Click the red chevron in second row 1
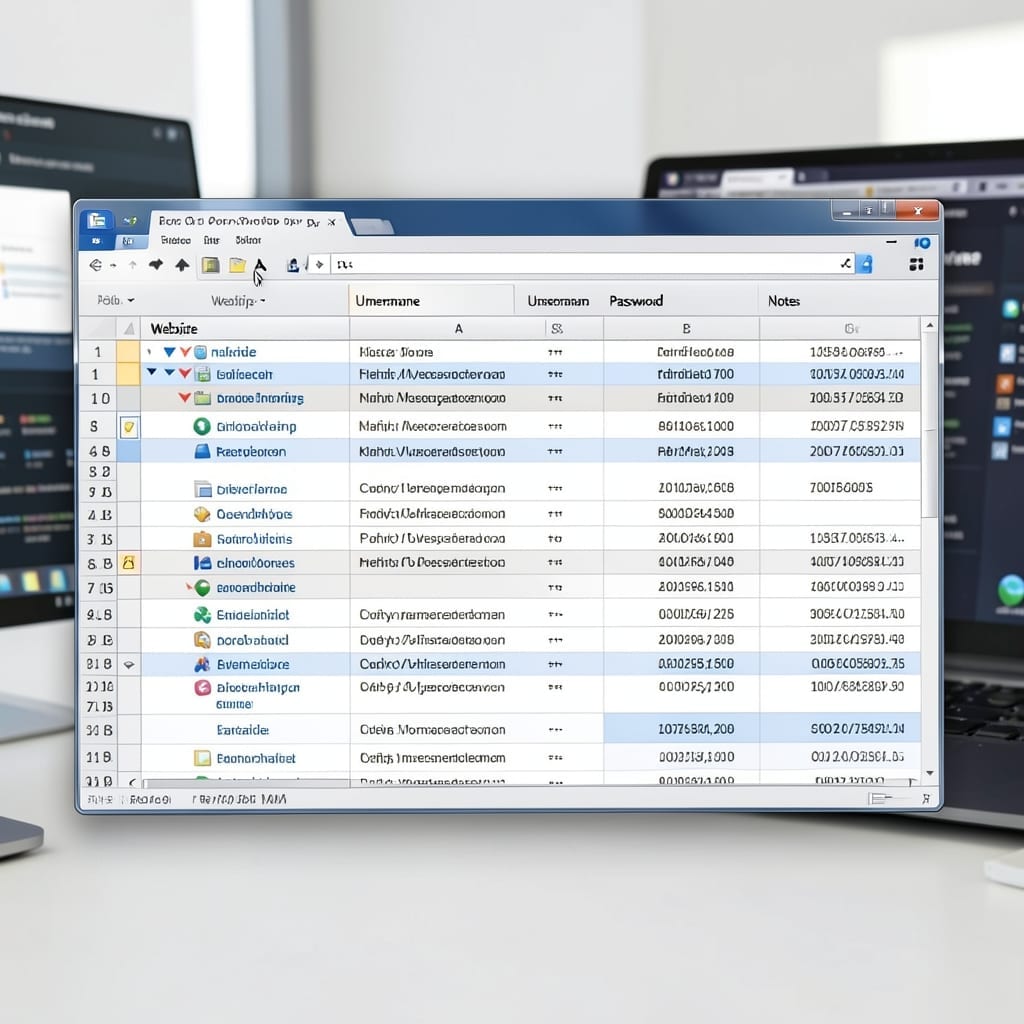This screenshot has width=1024, height=1024. (x=185, y=374)
